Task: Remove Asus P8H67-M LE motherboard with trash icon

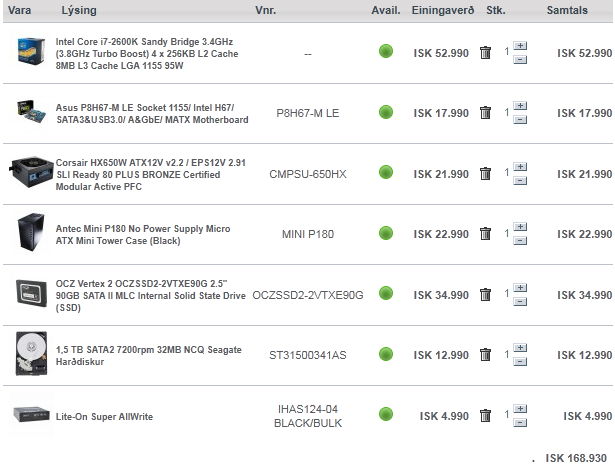Action: 485,113
